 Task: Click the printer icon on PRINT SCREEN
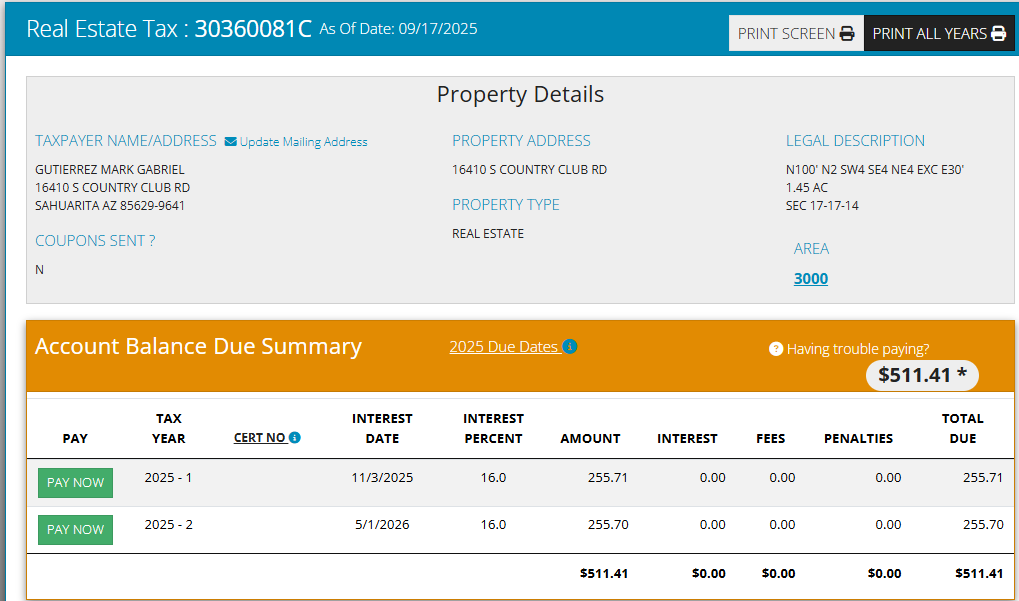(847, 34)
